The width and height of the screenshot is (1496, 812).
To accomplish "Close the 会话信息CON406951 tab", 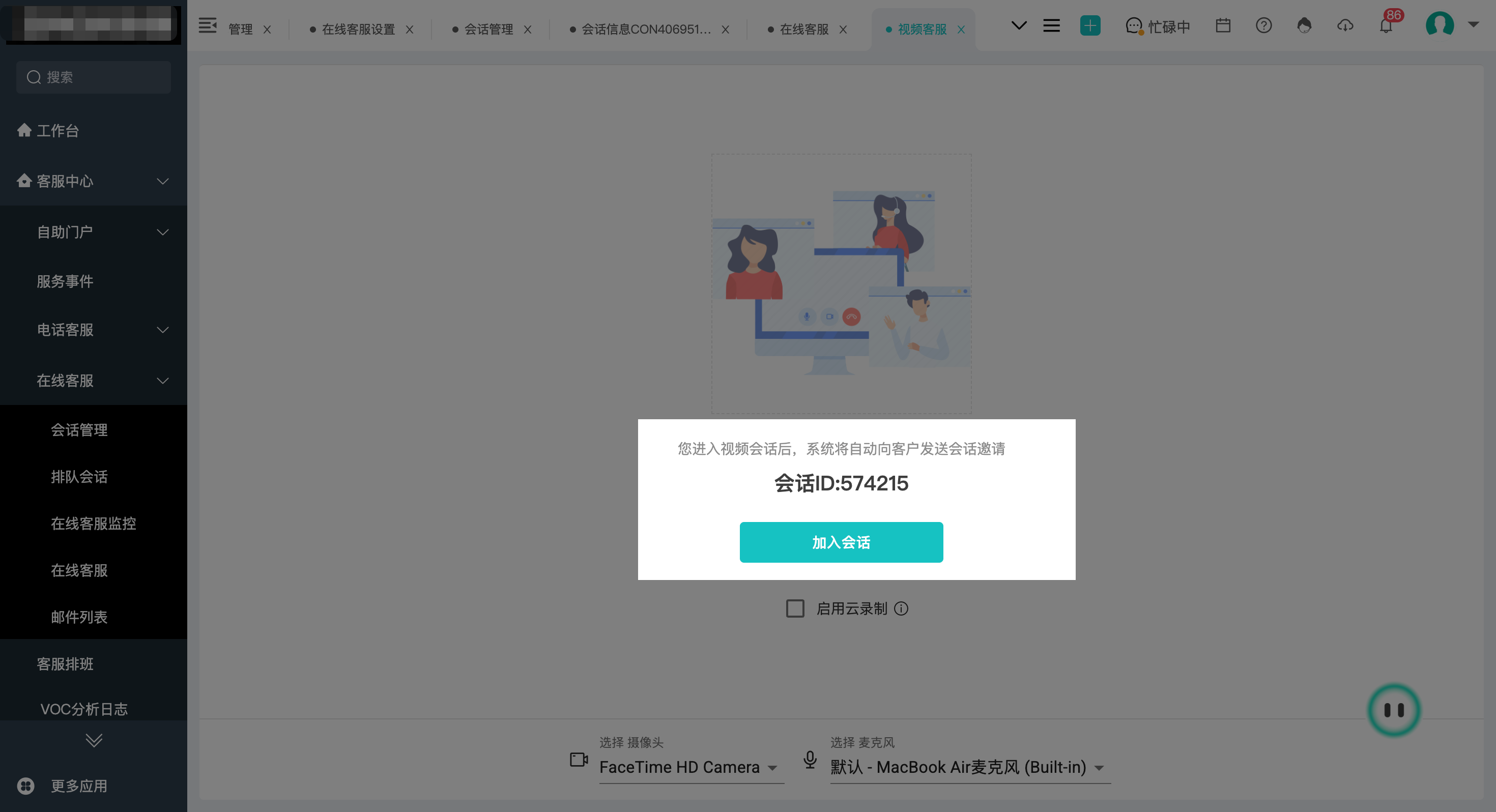I will pos(725,29).
